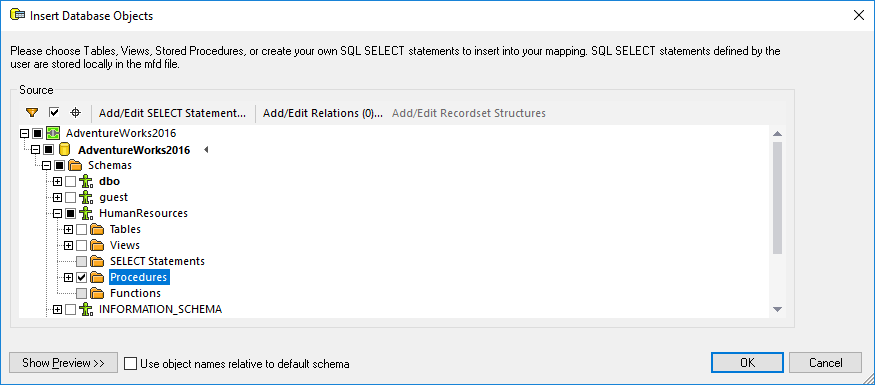
Task: Expand the INFORMATION_SCHEMA node
Action: (x=57, y=309)
